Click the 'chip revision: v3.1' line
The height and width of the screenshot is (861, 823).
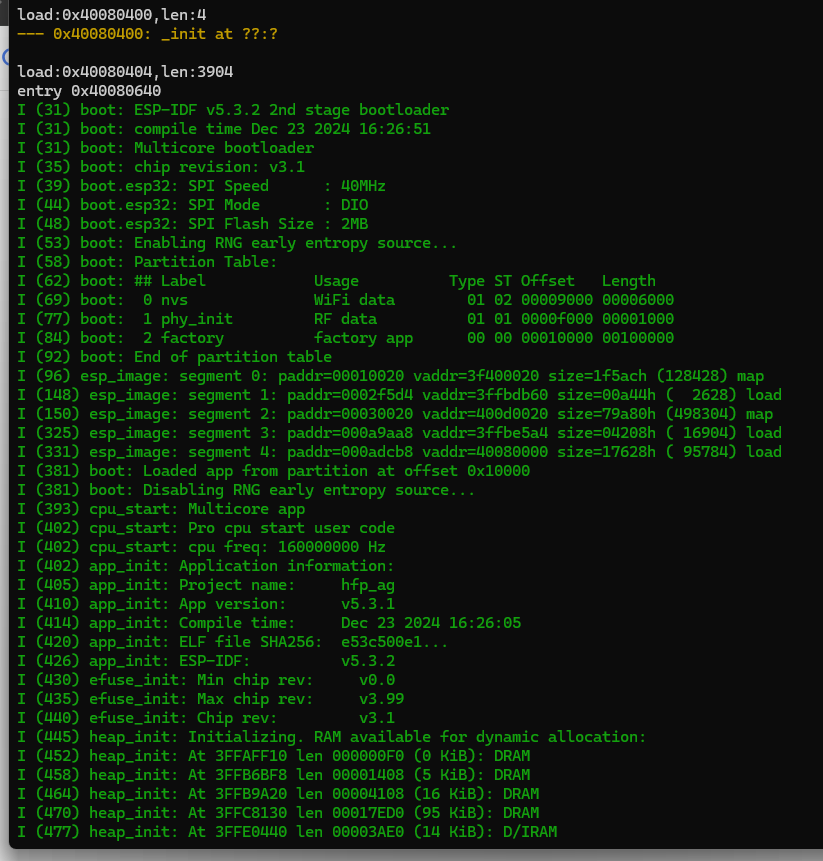[x=161, y=167]
